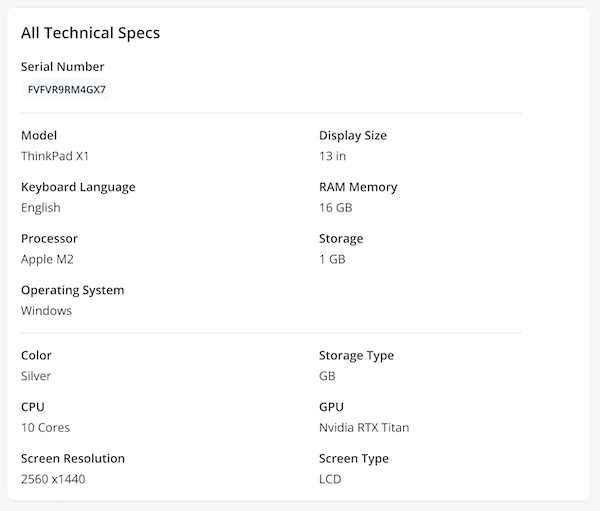600x511 pixels.
Task: Click the 'RAM Memory' label
Action: coord(358,187)
